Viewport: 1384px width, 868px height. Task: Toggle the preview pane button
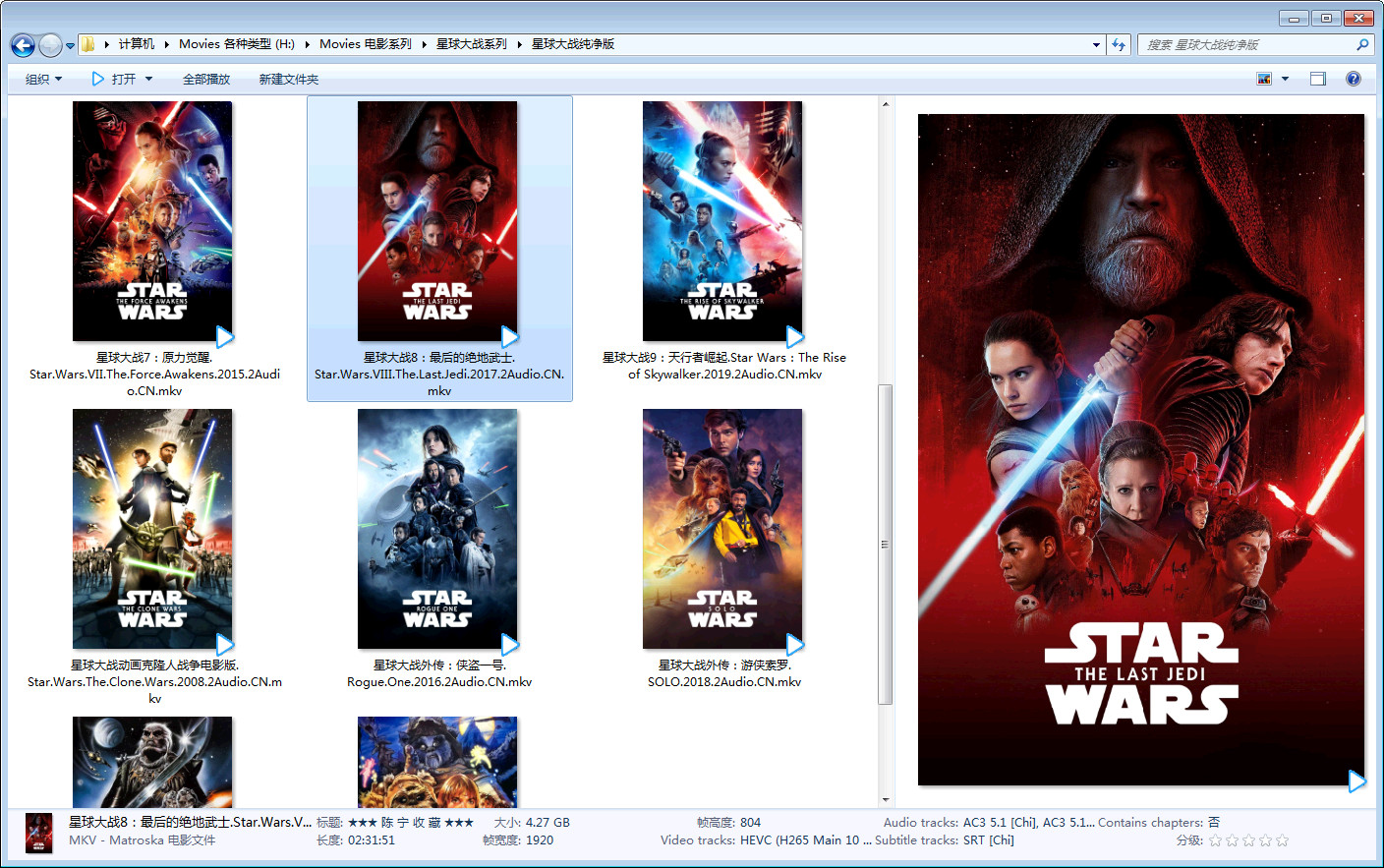tap(1318, 79)
